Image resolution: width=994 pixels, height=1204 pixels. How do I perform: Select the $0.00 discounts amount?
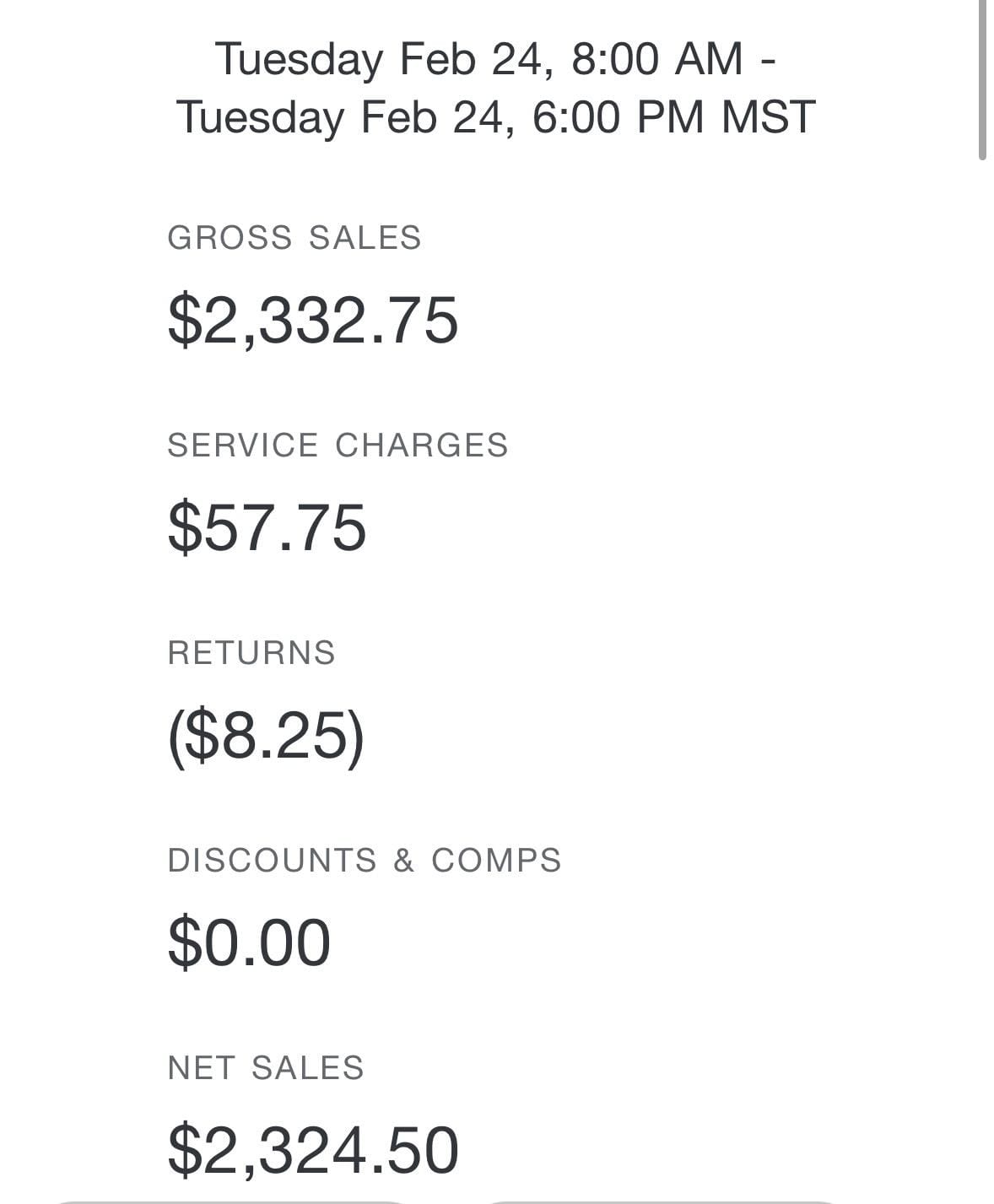click(x=249, y=942)
